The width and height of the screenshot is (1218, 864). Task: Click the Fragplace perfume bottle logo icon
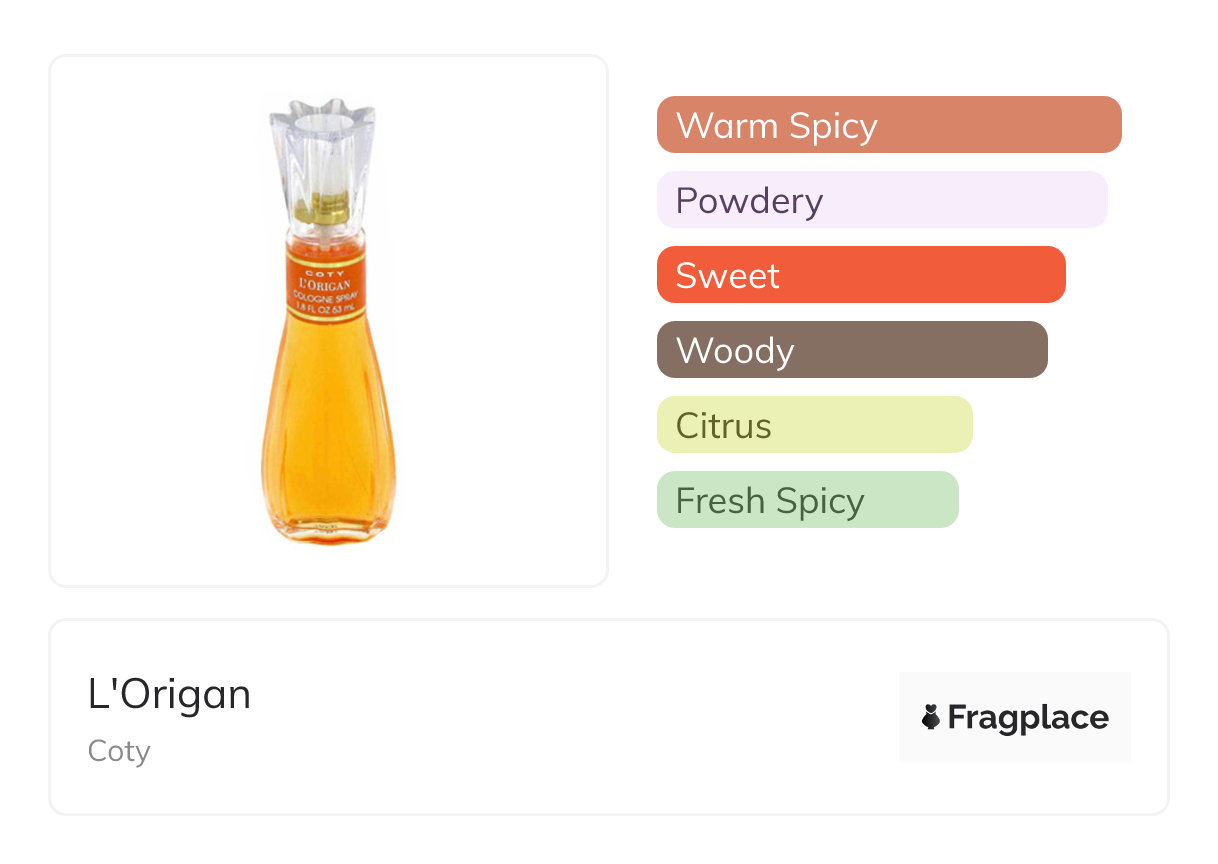tap(931, 717)
